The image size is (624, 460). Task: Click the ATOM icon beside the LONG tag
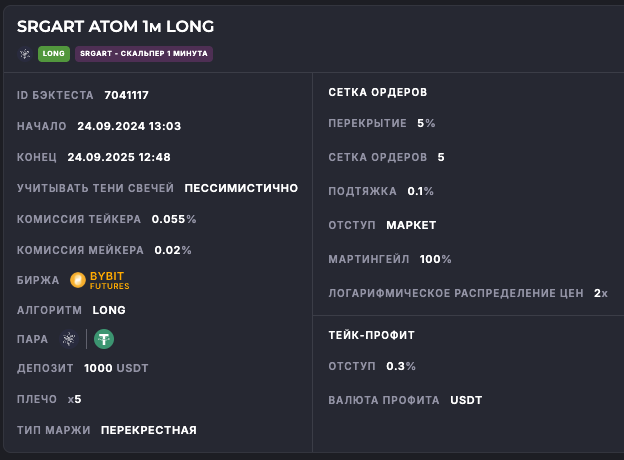pyautogui.click(x=25, y=53)
